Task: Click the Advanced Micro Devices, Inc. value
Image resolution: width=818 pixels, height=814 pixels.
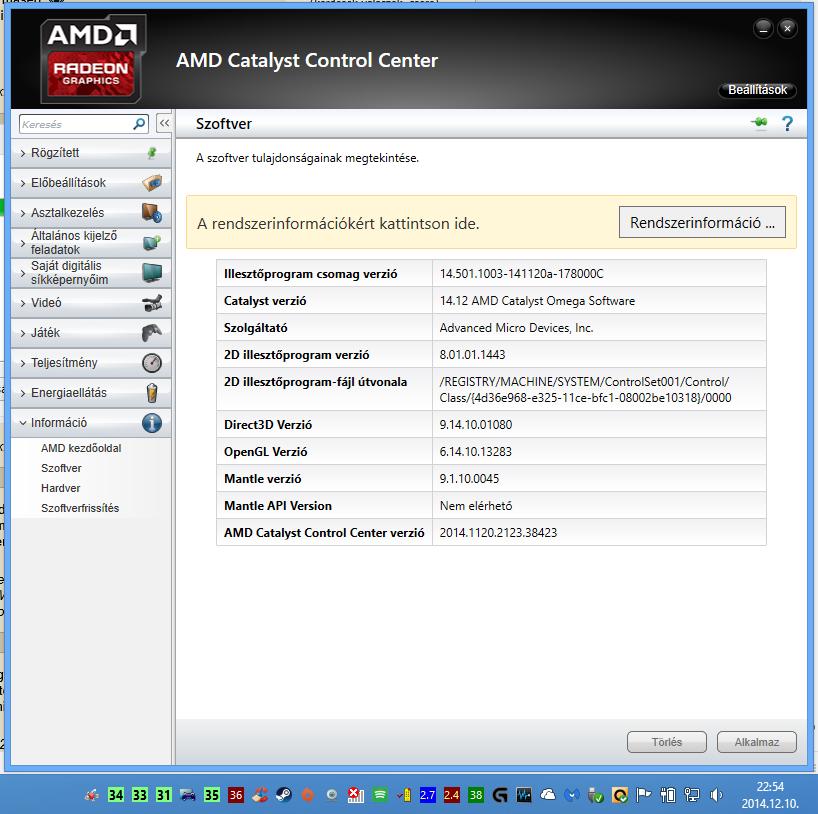Action: pos(516,328)
